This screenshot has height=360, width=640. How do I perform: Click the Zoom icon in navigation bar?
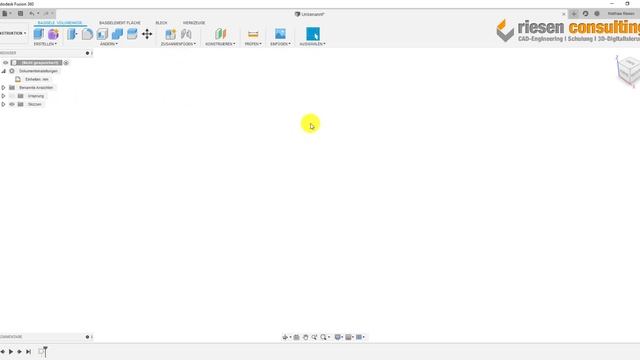click(314, 337)
